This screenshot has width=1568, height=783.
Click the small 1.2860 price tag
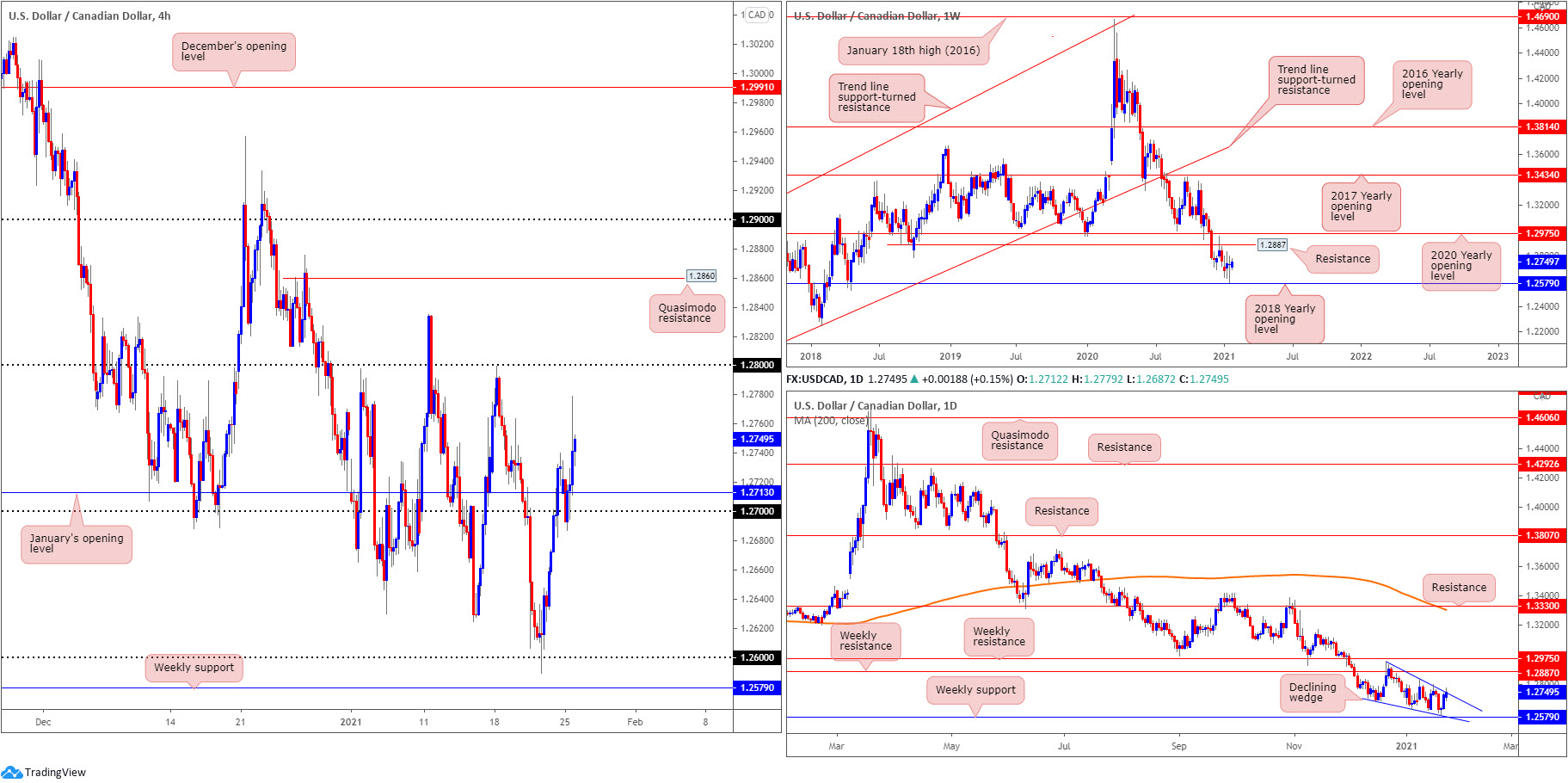coord(702,276)
